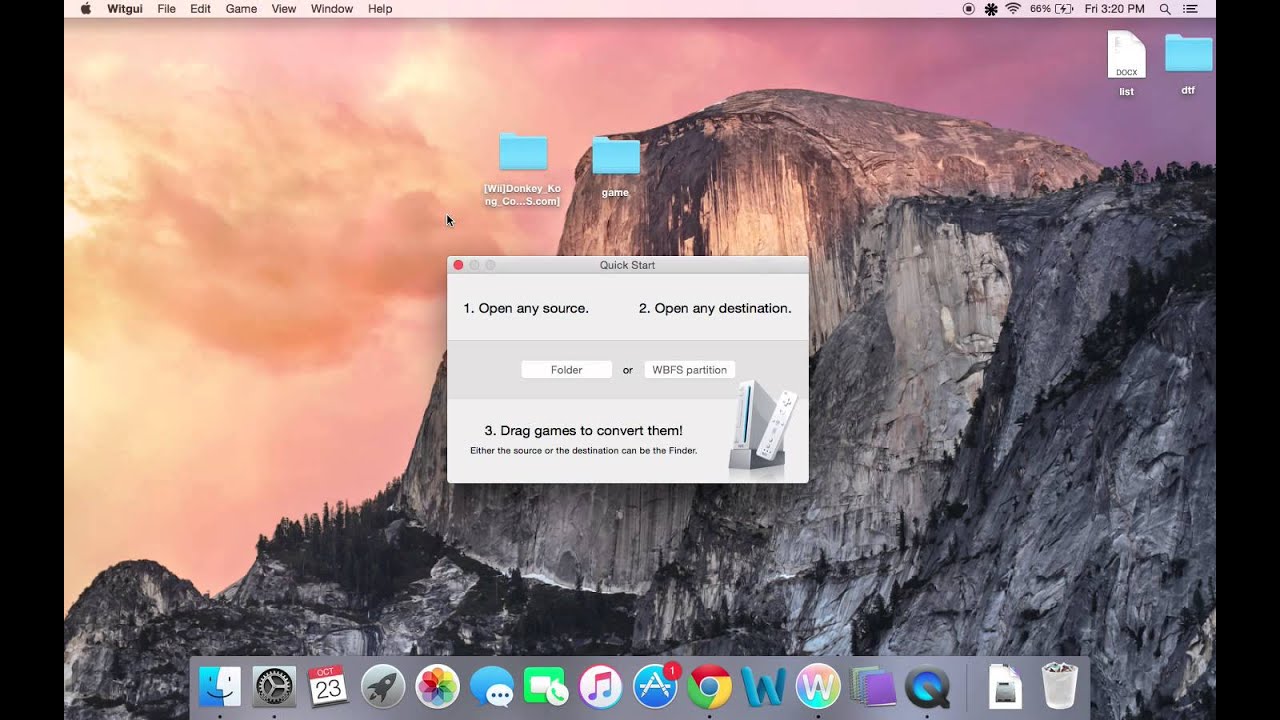Image resolution: width=1280 pixels, height=720 pixels.
Task: Select the dtf folder on the desktop
Action: 1188,64
